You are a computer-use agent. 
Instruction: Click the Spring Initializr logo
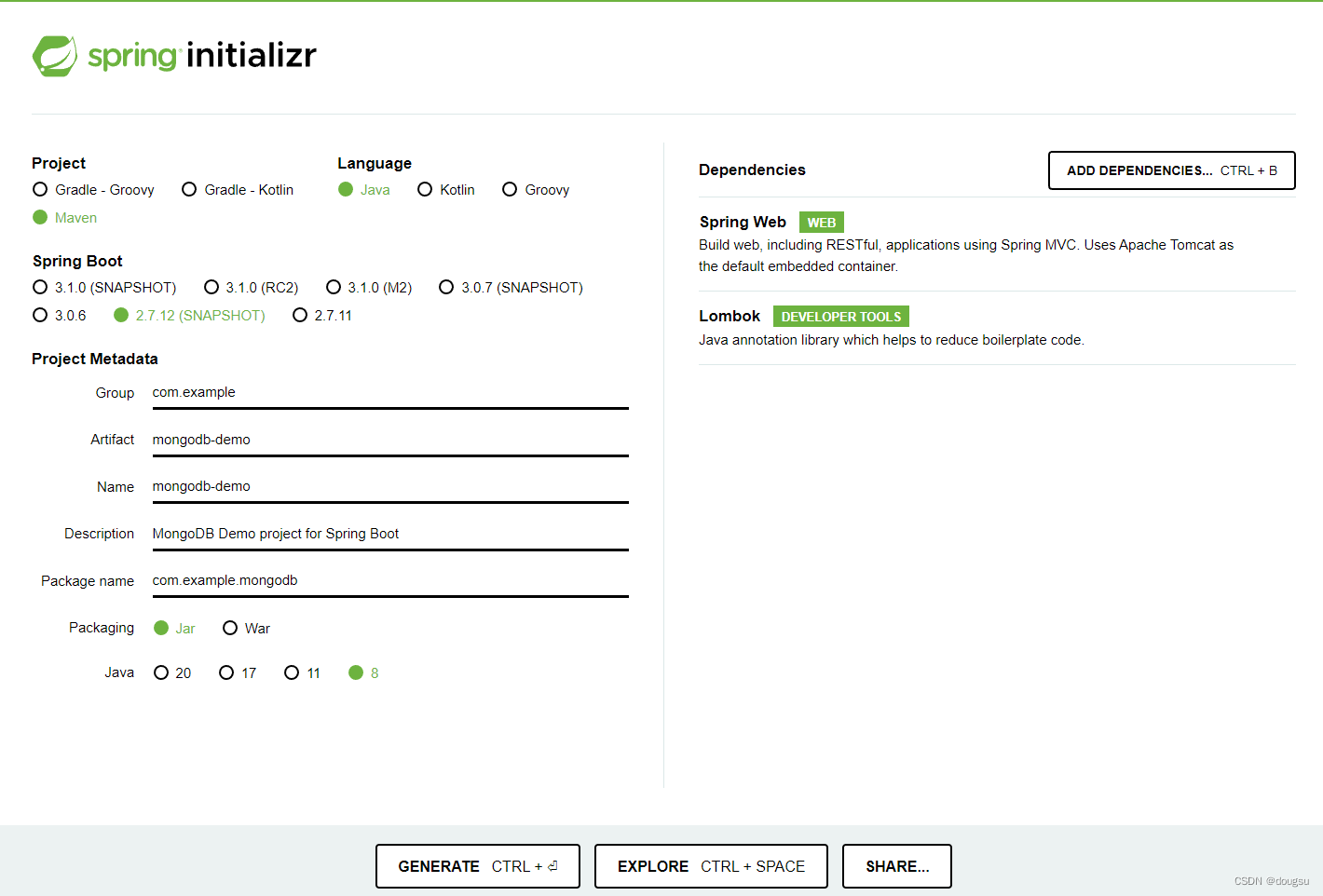tap(174, 56)
